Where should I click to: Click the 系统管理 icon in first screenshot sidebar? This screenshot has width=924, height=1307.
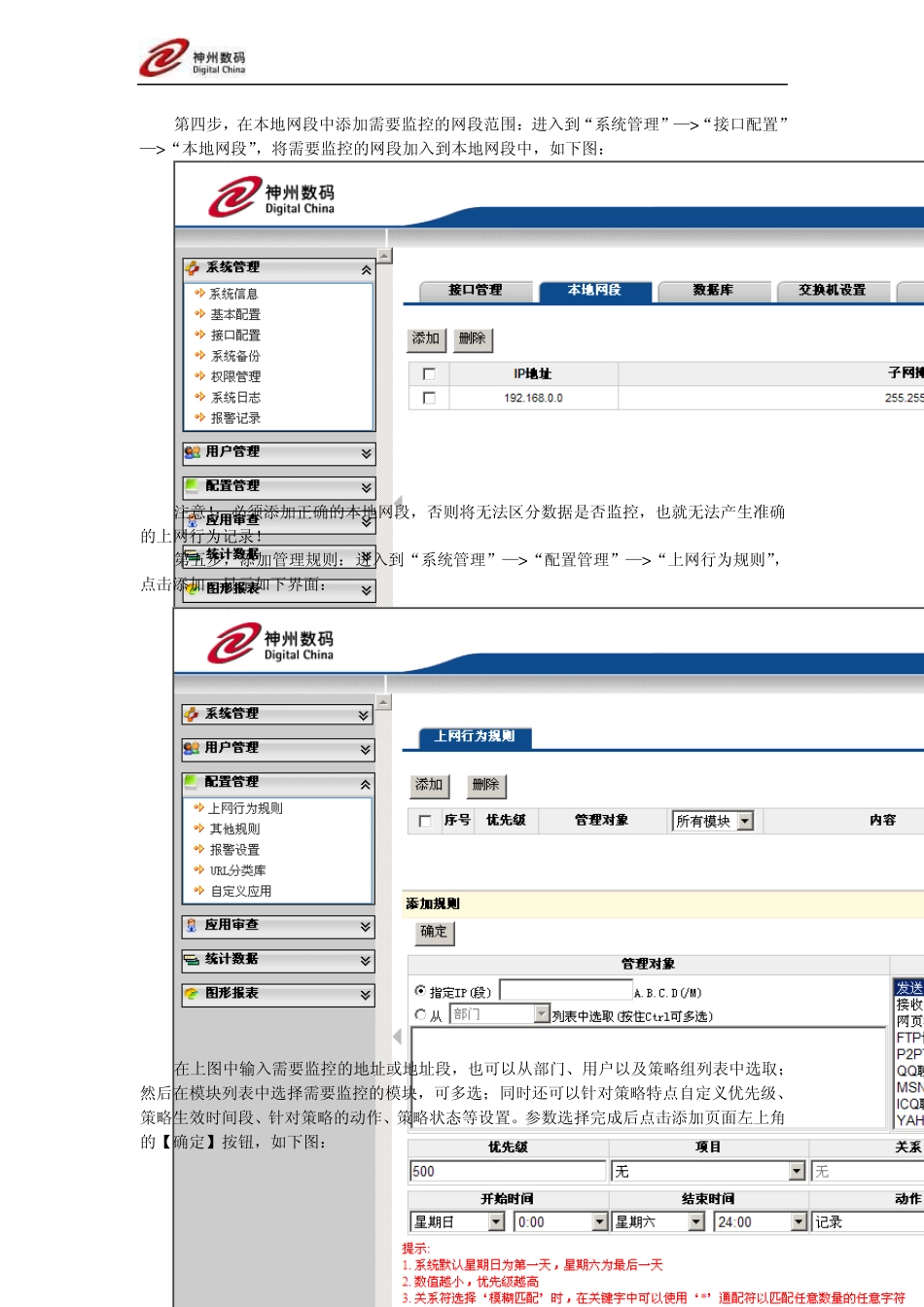[x=193, y=267]
